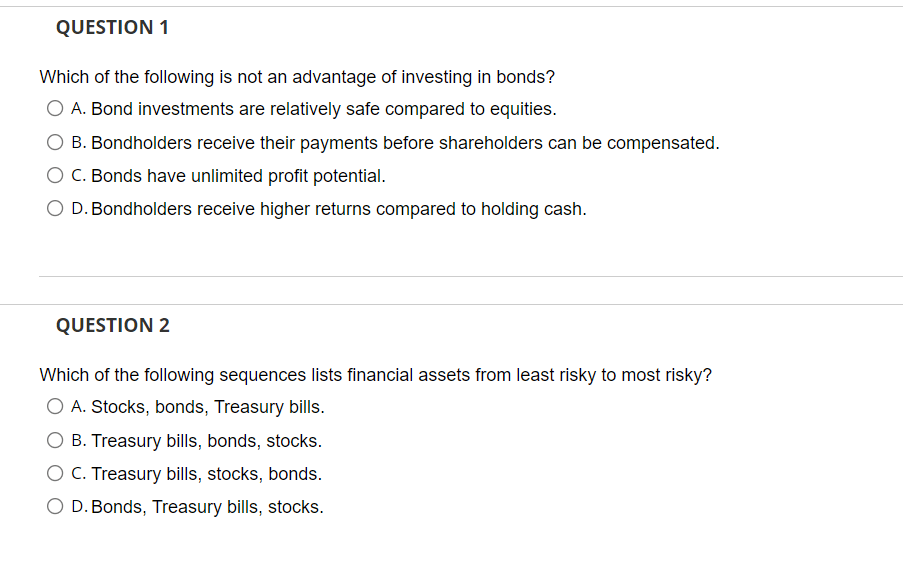The image size is (903, 562).
Task: Select radio for higher returns than cash
Action: tap(55, 209)
